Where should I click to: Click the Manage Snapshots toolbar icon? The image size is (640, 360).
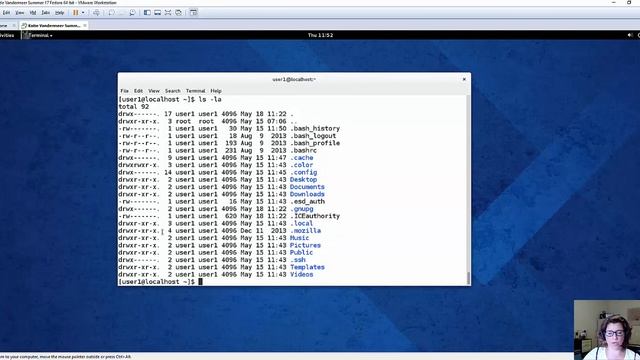[132, 13]
